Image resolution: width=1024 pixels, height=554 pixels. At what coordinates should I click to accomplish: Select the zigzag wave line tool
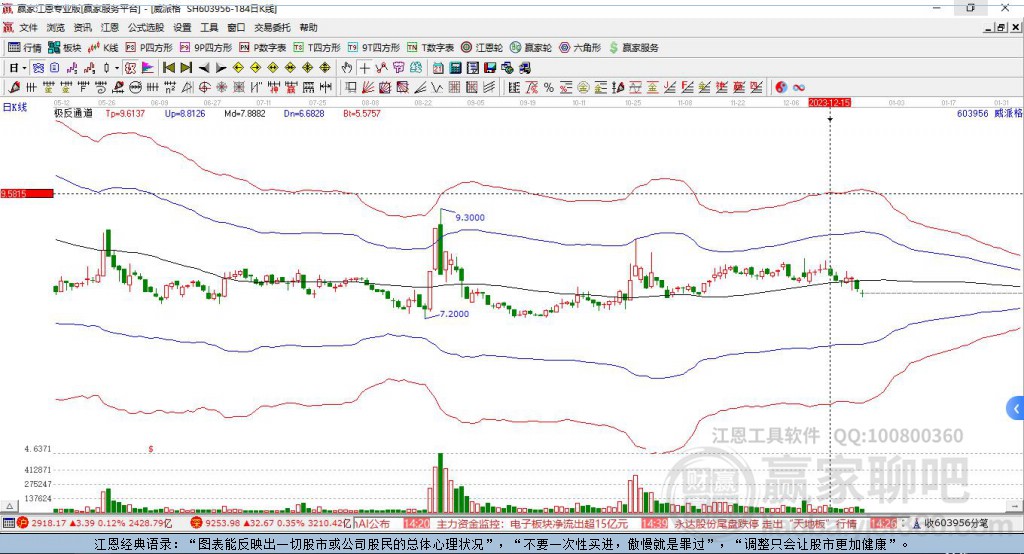click(437, 88)
